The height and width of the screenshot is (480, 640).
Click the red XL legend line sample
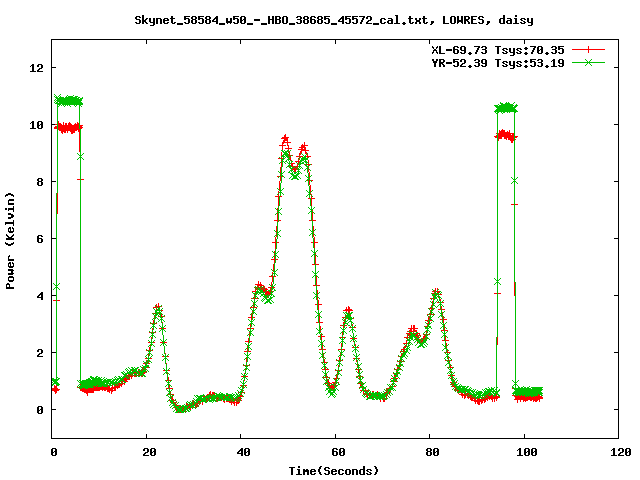click(588, 50)
